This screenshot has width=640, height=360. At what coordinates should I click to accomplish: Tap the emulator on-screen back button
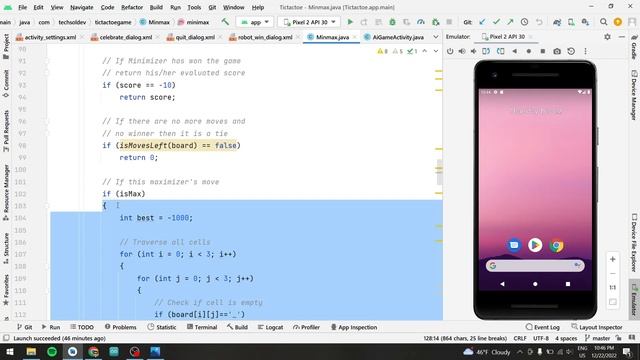(x=502, y=284)
